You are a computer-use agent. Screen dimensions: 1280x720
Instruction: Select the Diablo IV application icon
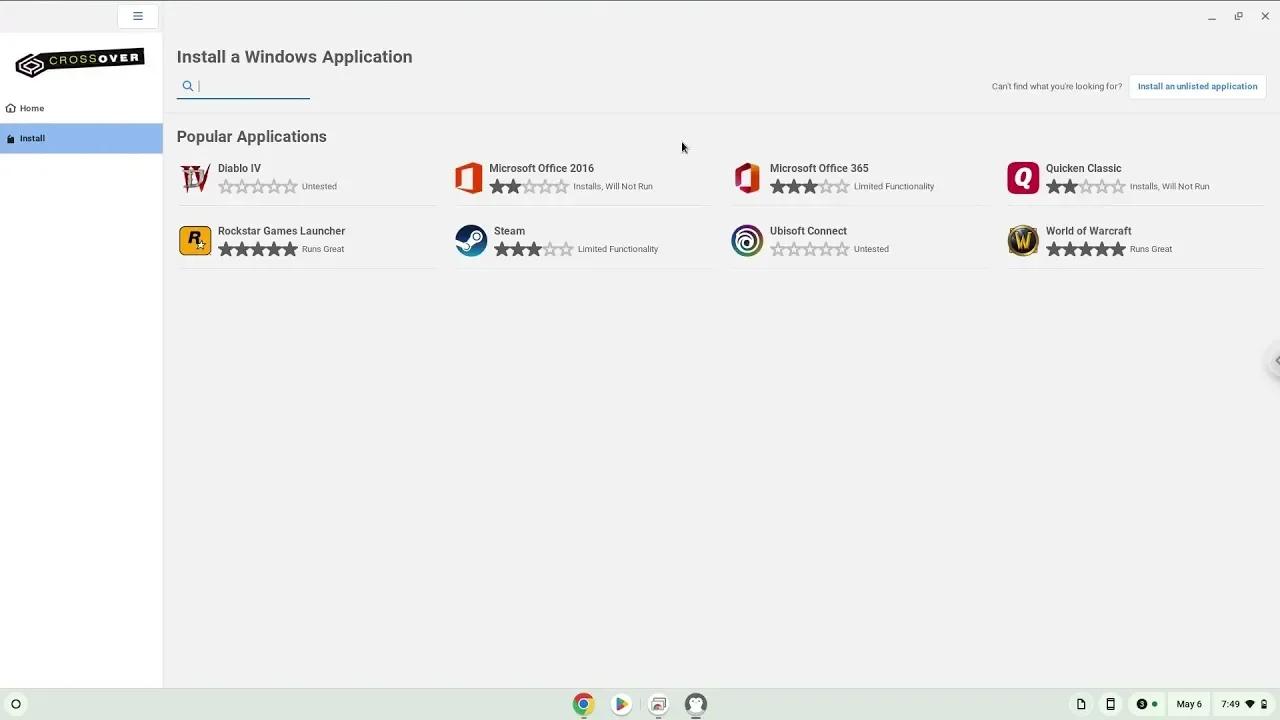(x=194, y=177)
